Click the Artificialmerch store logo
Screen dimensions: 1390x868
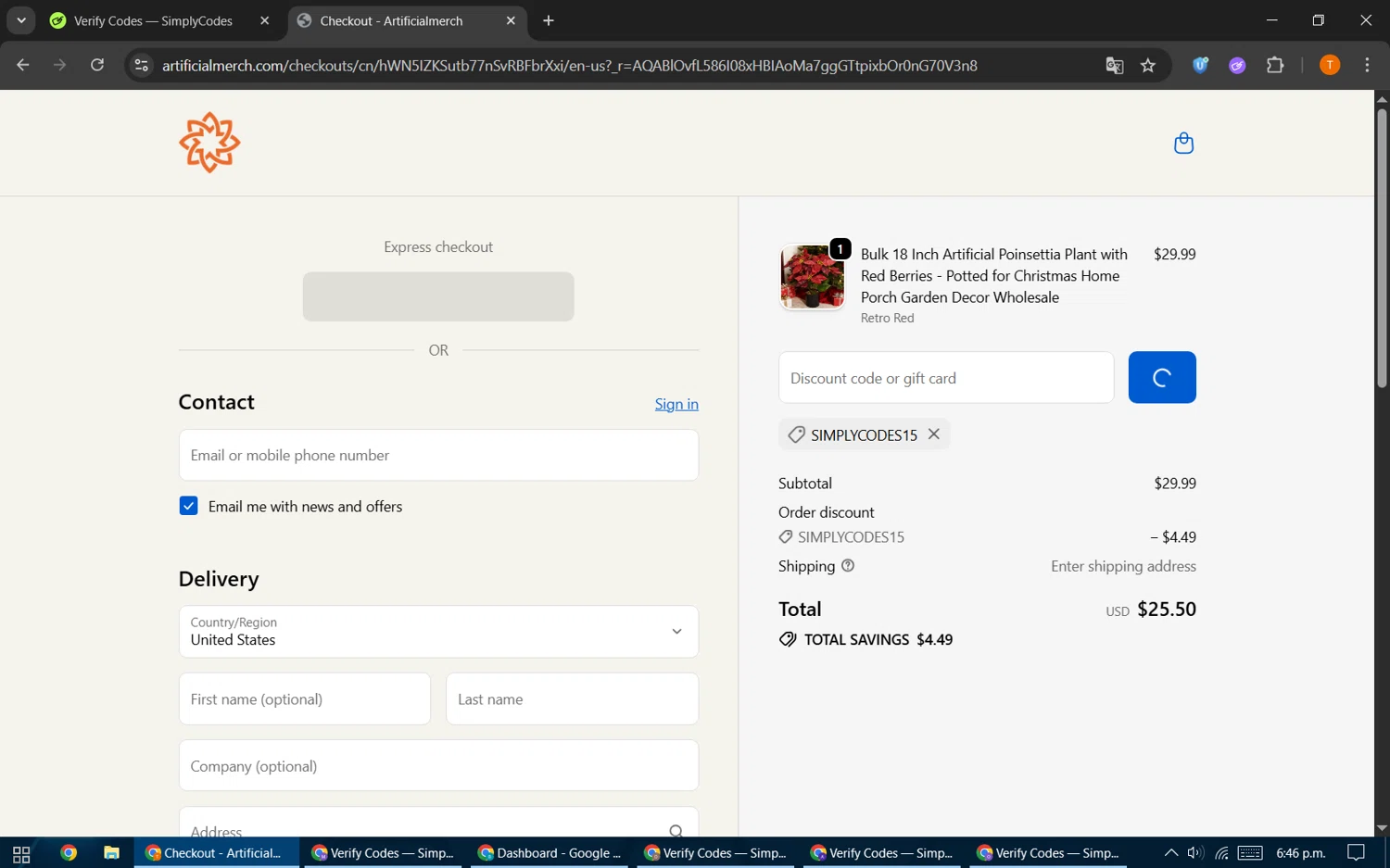tap(209, 143)
